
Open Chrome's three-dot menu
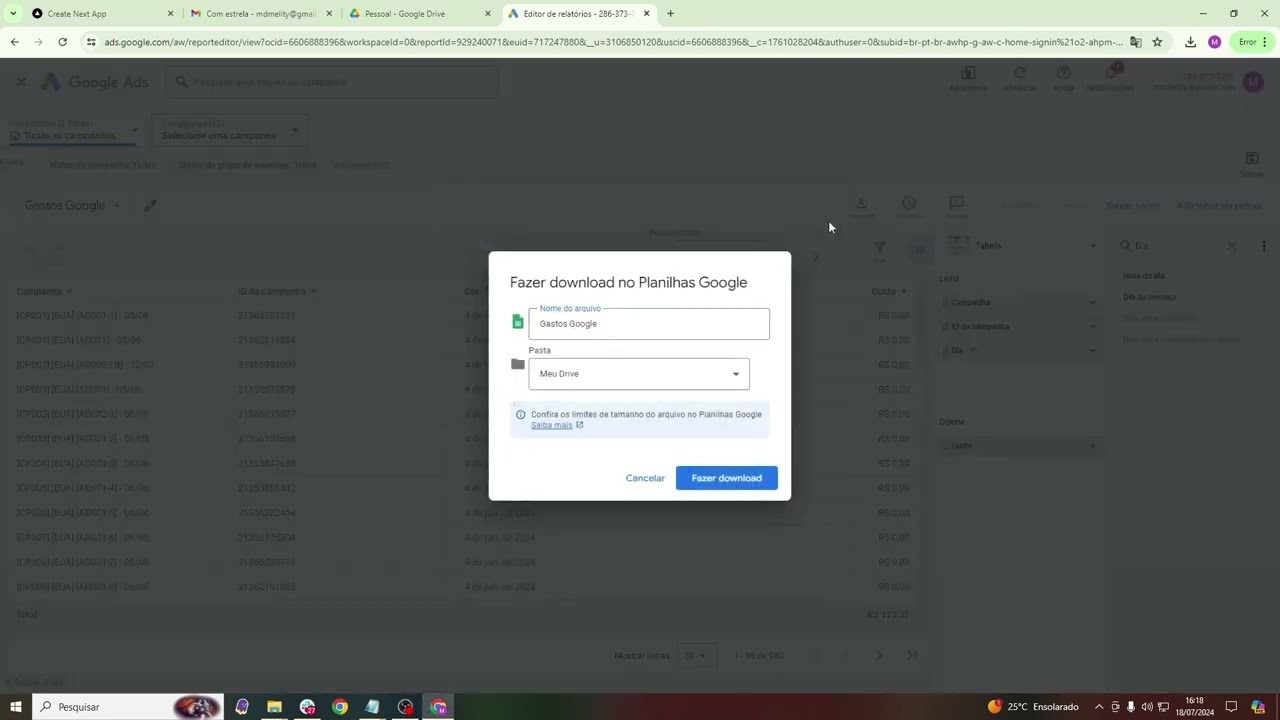[x=1266, y=42]
